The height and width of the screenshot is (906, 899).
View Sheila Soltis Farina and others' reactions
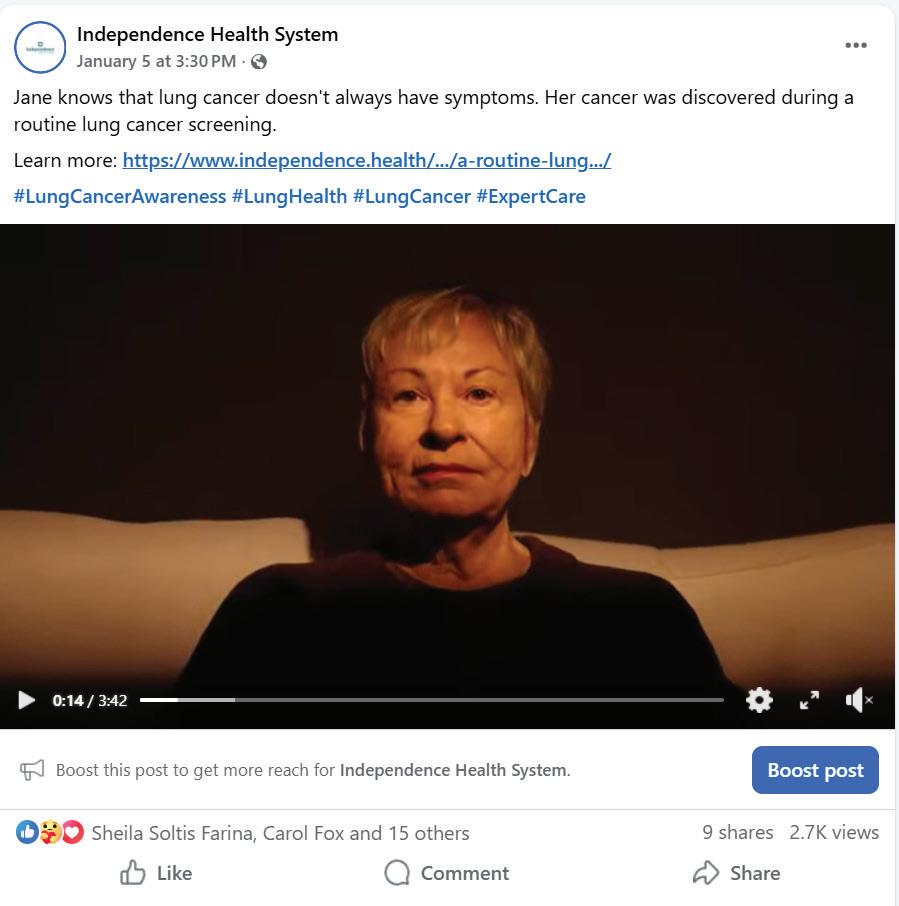click(280, 833)
